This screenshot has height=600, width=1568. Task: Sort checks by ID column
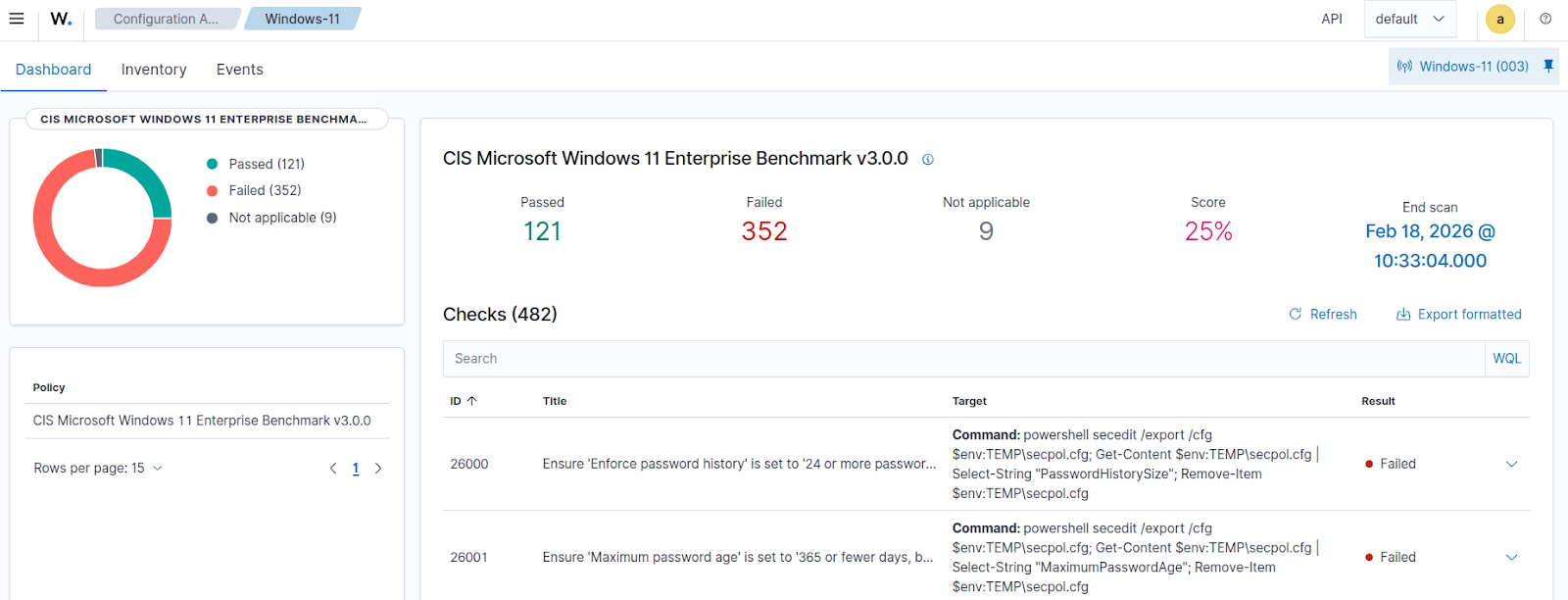click(464, 401)
